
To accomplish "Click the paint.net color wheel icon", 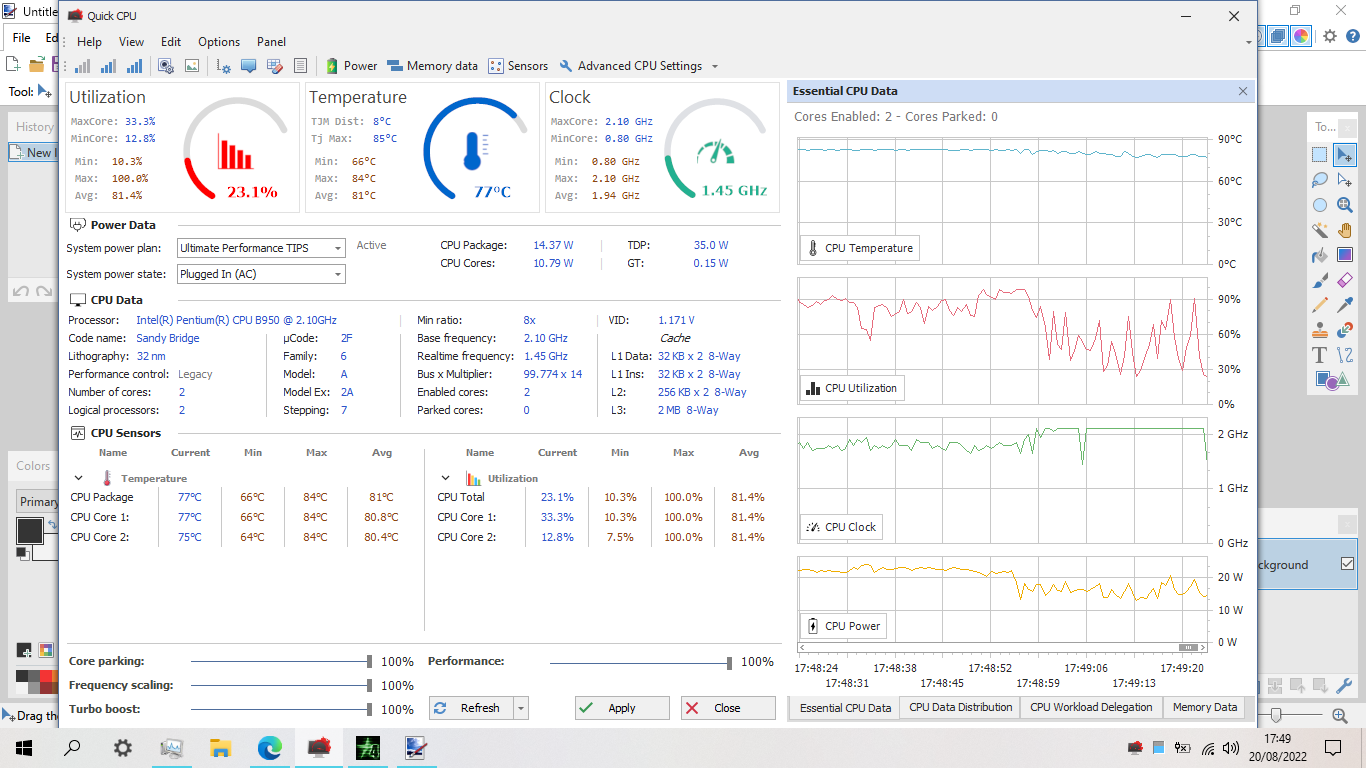I will coord(1301,36).
